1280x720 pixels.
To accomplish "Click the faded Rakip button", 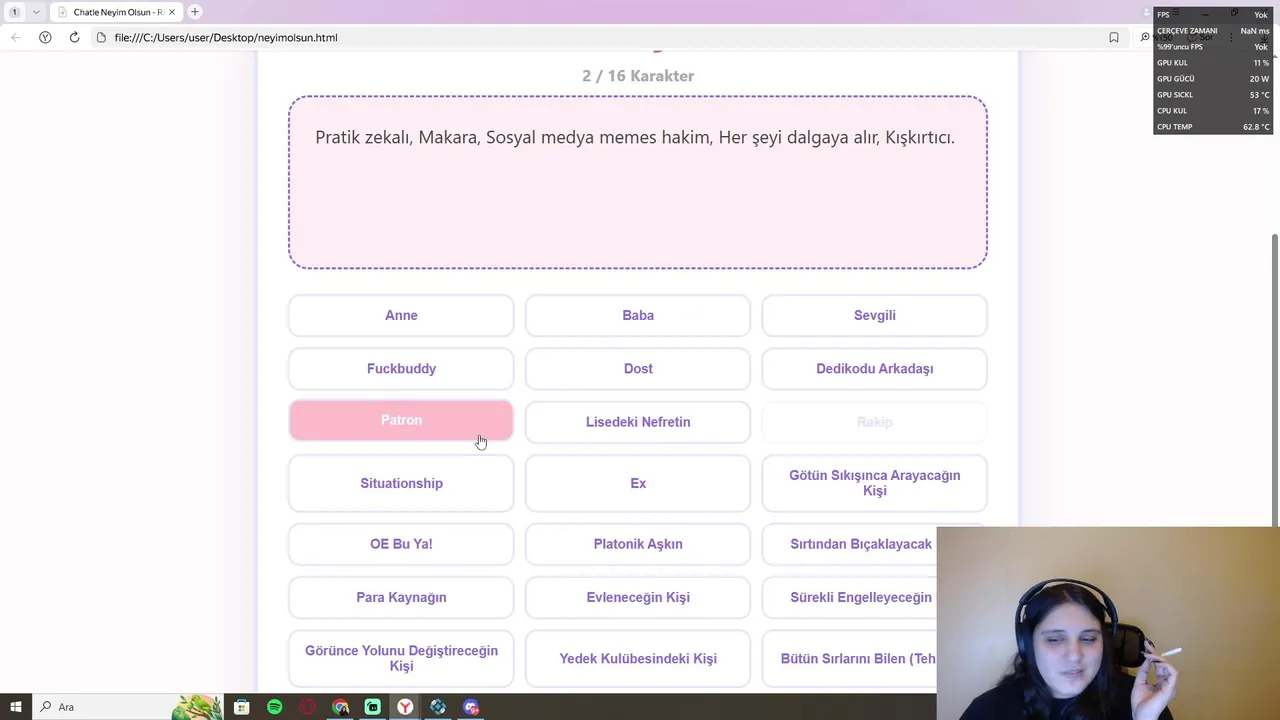I will (874, 422).
